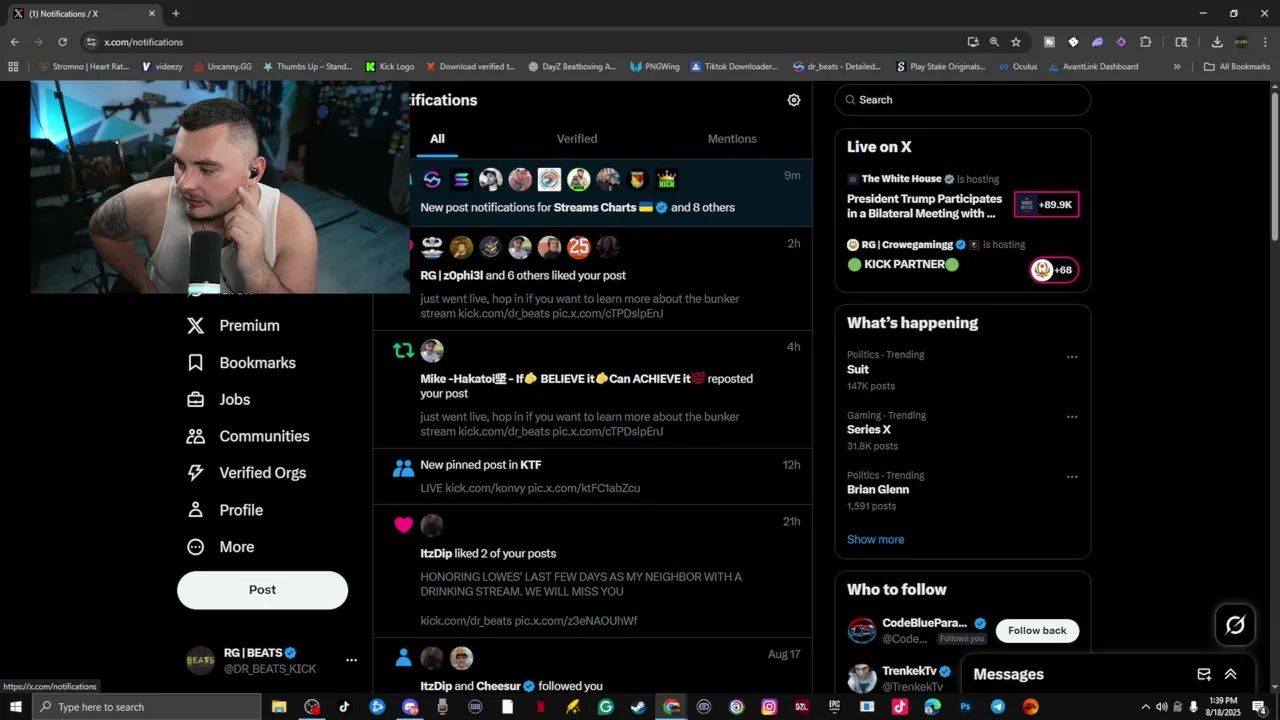This screenshot has height=720, width=1280.
Task: Show hidden system tray icons
Action: (x=1145, y=707)
